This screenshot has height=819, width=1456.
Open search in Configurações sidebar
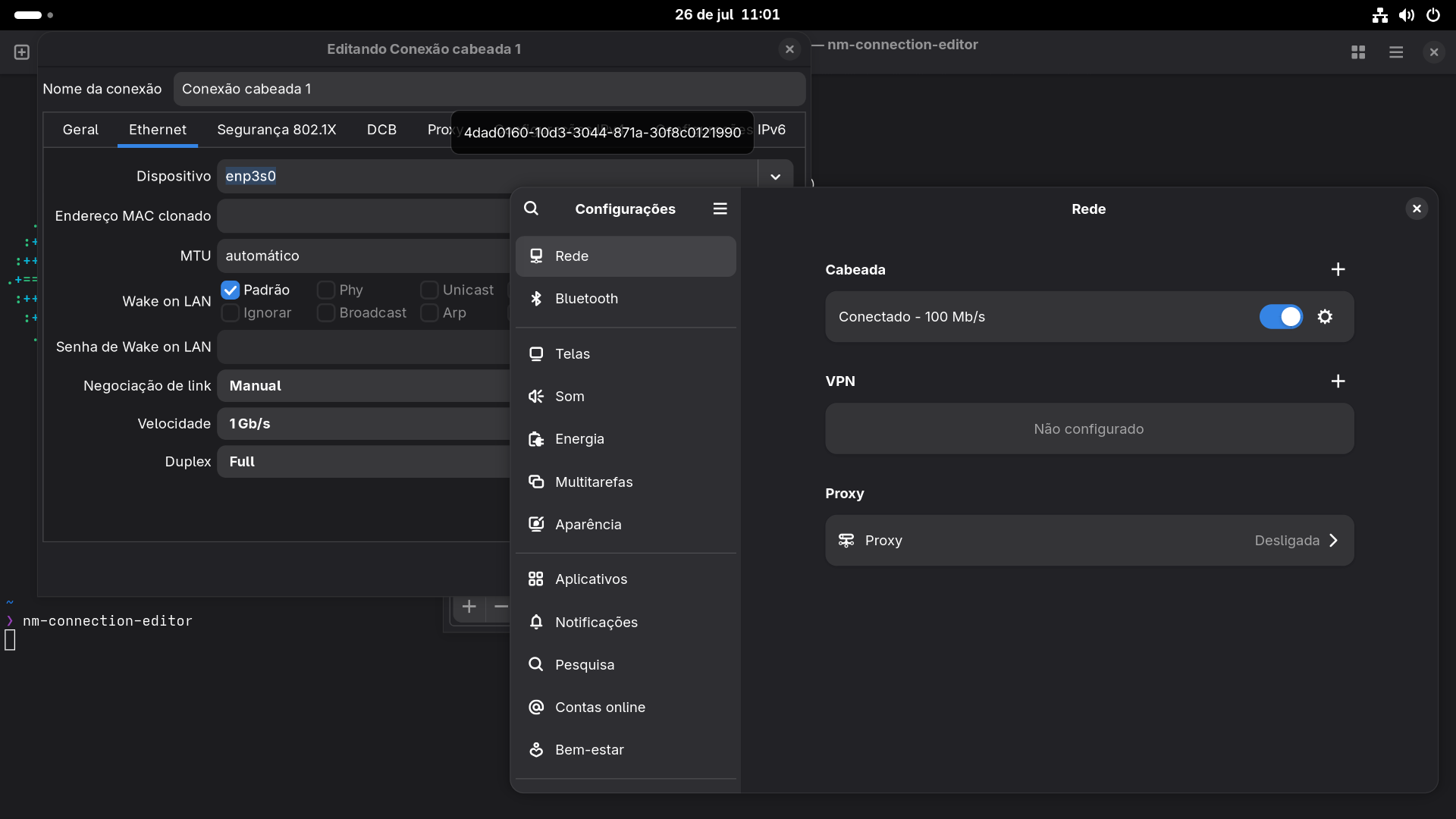coord(531,209)
